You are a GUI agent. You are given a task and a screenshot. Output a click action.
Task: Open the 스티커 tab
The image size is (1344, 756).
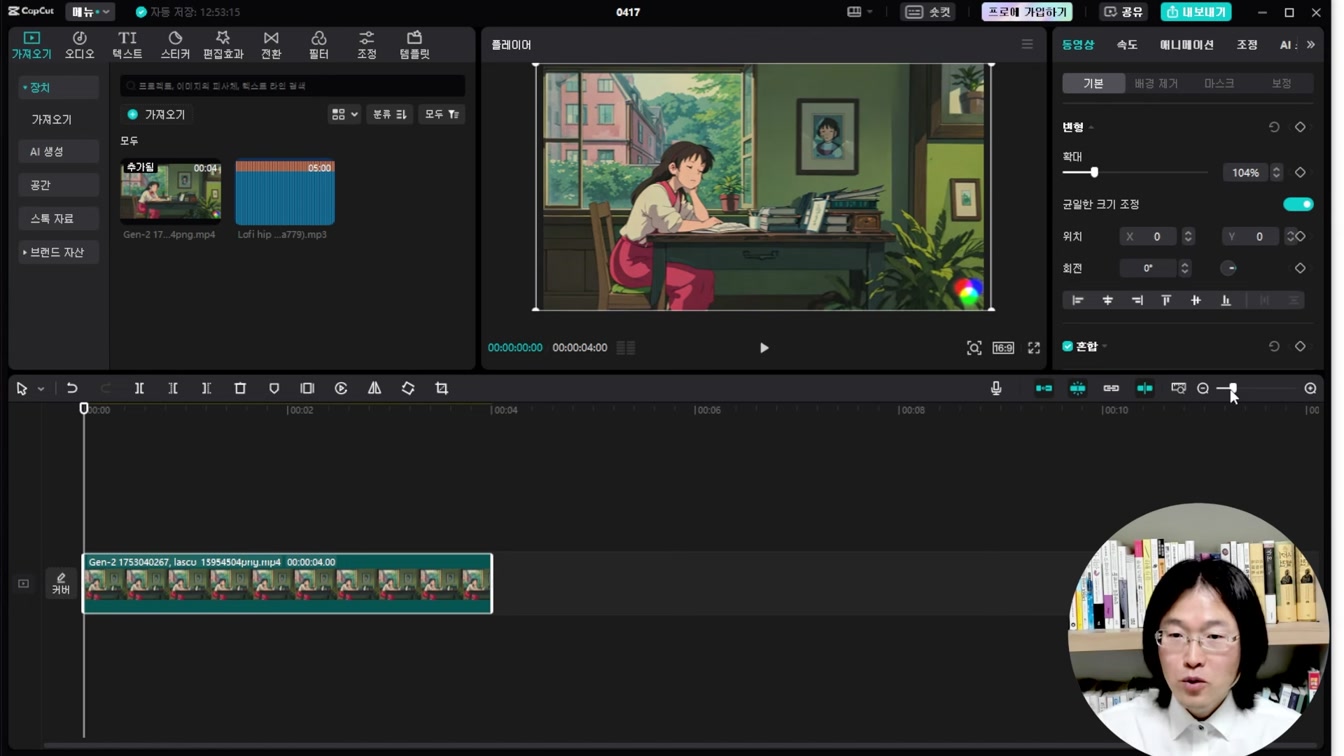point(175,45)
